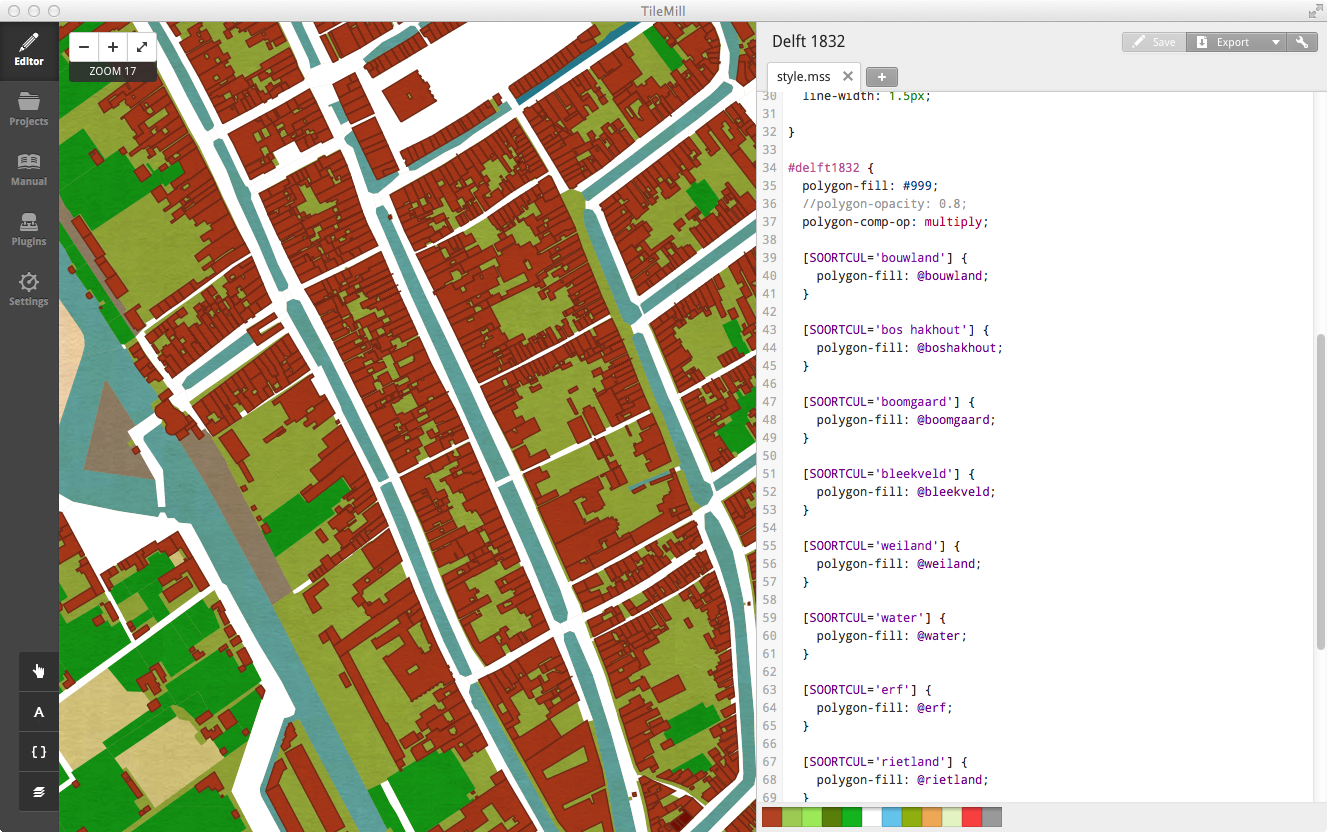Open the Plugins section

29,229
